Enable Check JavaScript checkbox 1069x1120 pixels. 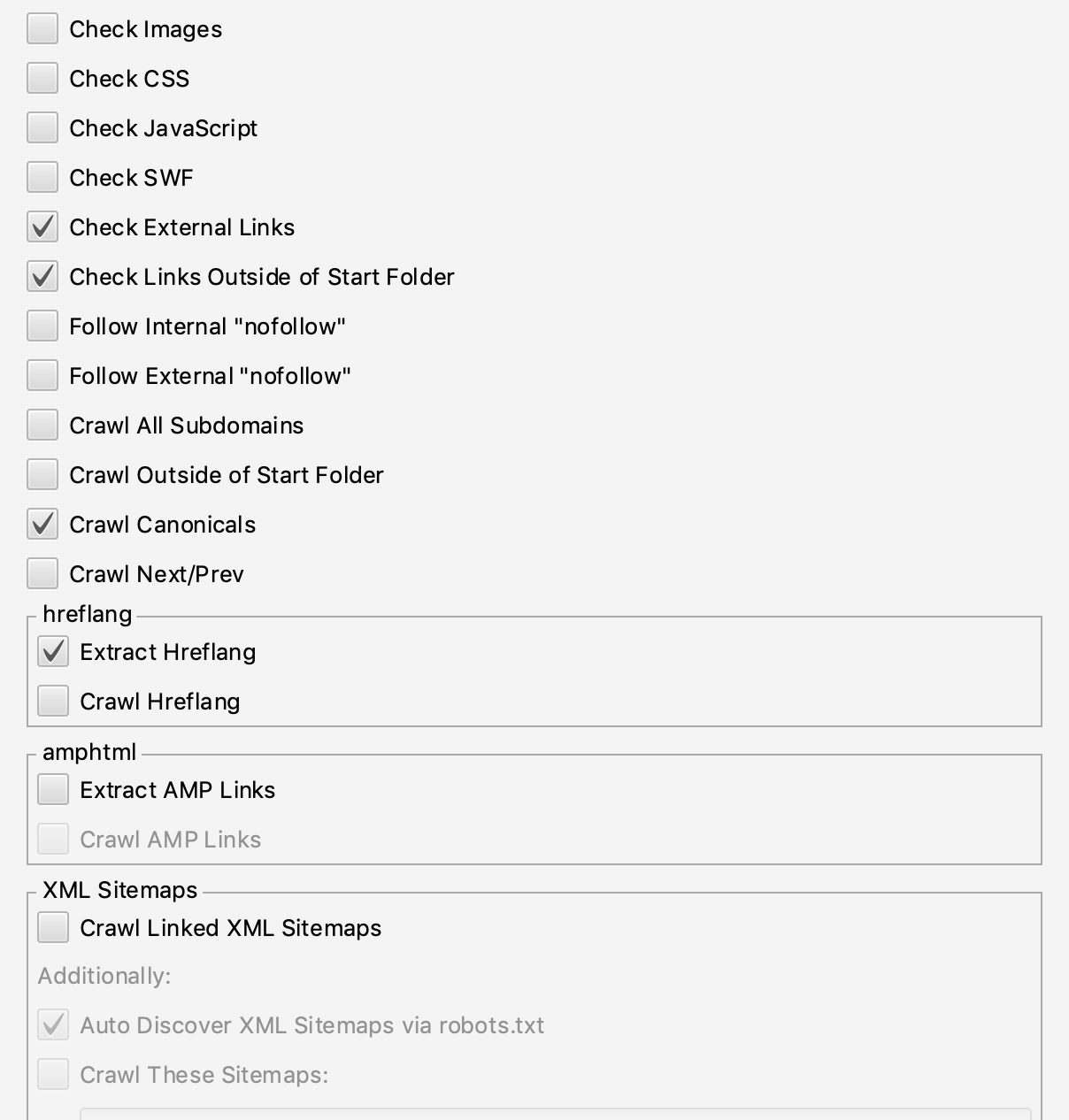[42, 128]
